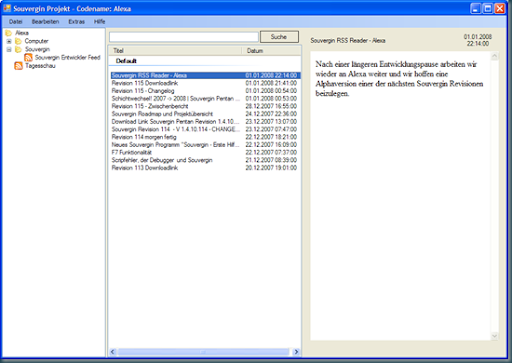Minimize the Souvergin Projekt window
Screen dimensions: 512x363
[x=475, y=8]
